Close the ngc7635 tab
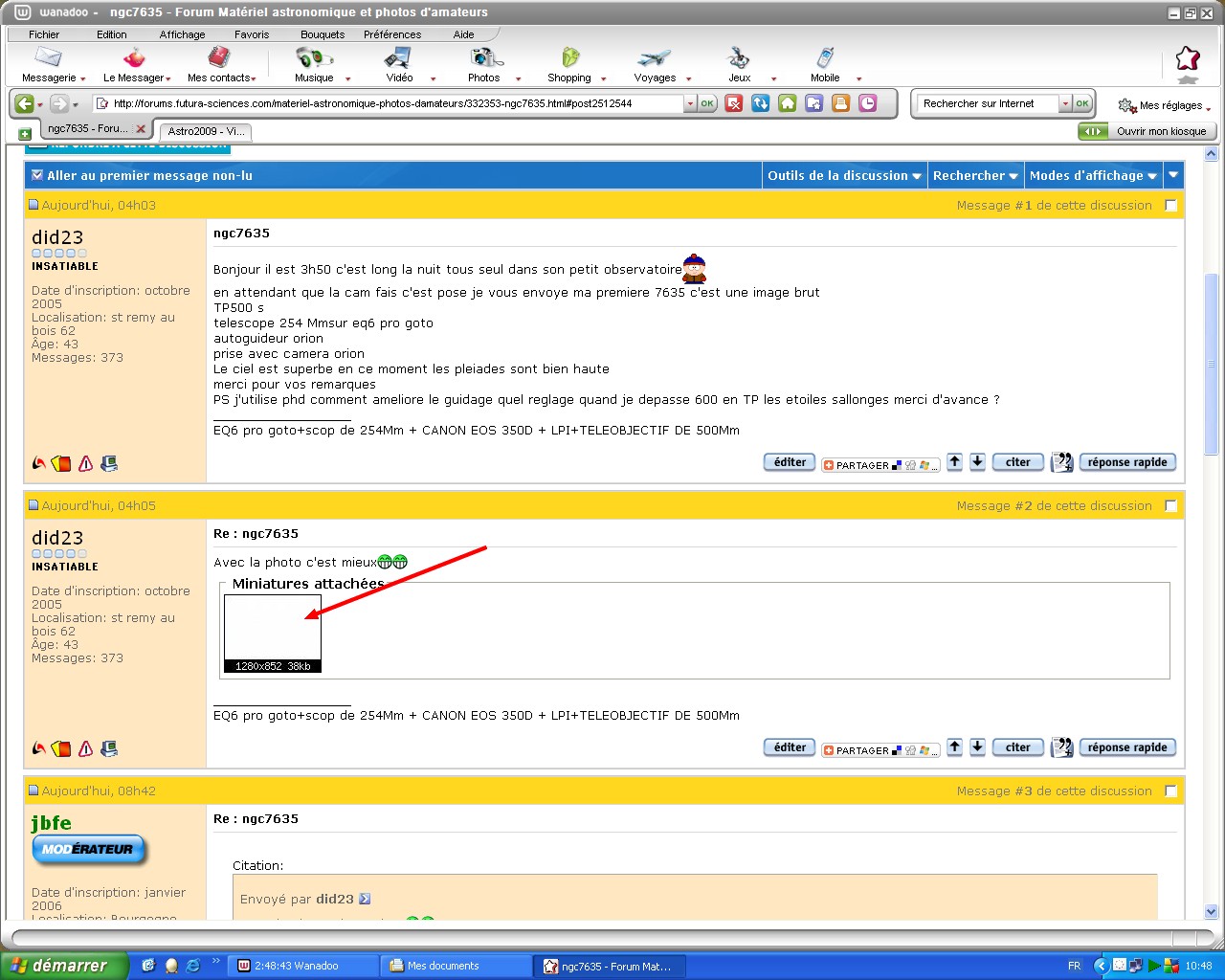This screenshot has height=980, width=1225. pyautogui.click(x=141, y=128)
